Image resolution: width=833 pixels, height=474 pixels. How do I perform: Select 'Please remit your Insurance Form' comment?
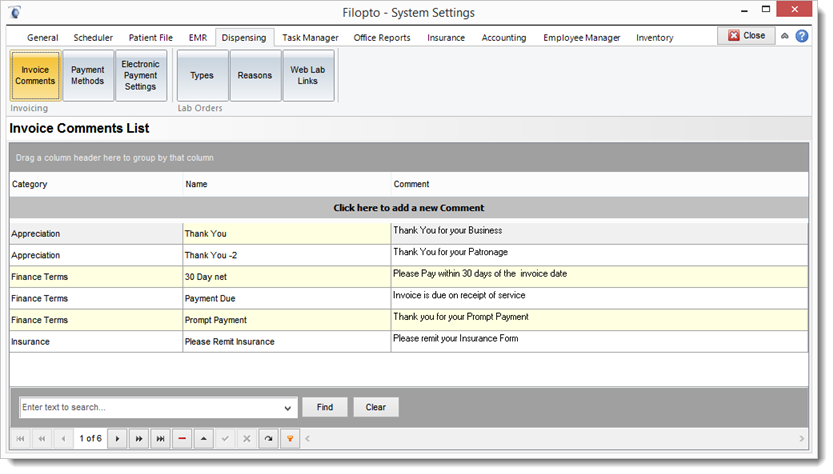(600, 342)
